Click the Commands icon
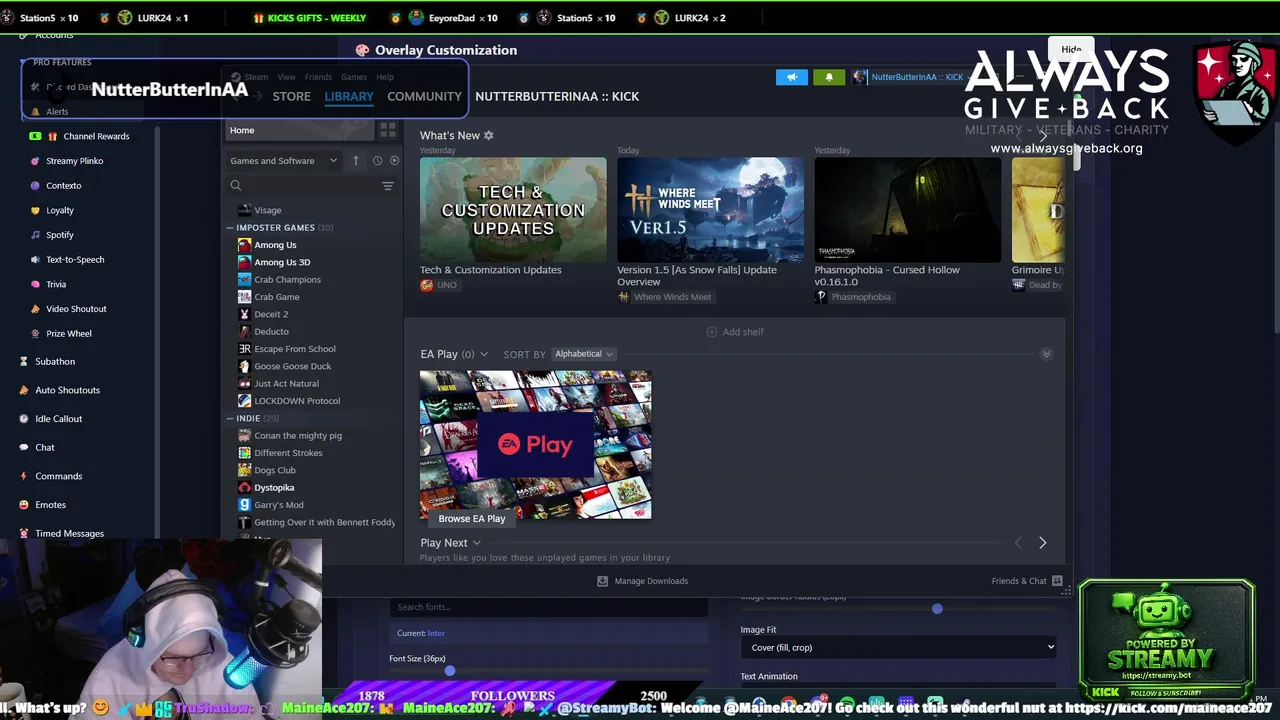 [24, 476]
